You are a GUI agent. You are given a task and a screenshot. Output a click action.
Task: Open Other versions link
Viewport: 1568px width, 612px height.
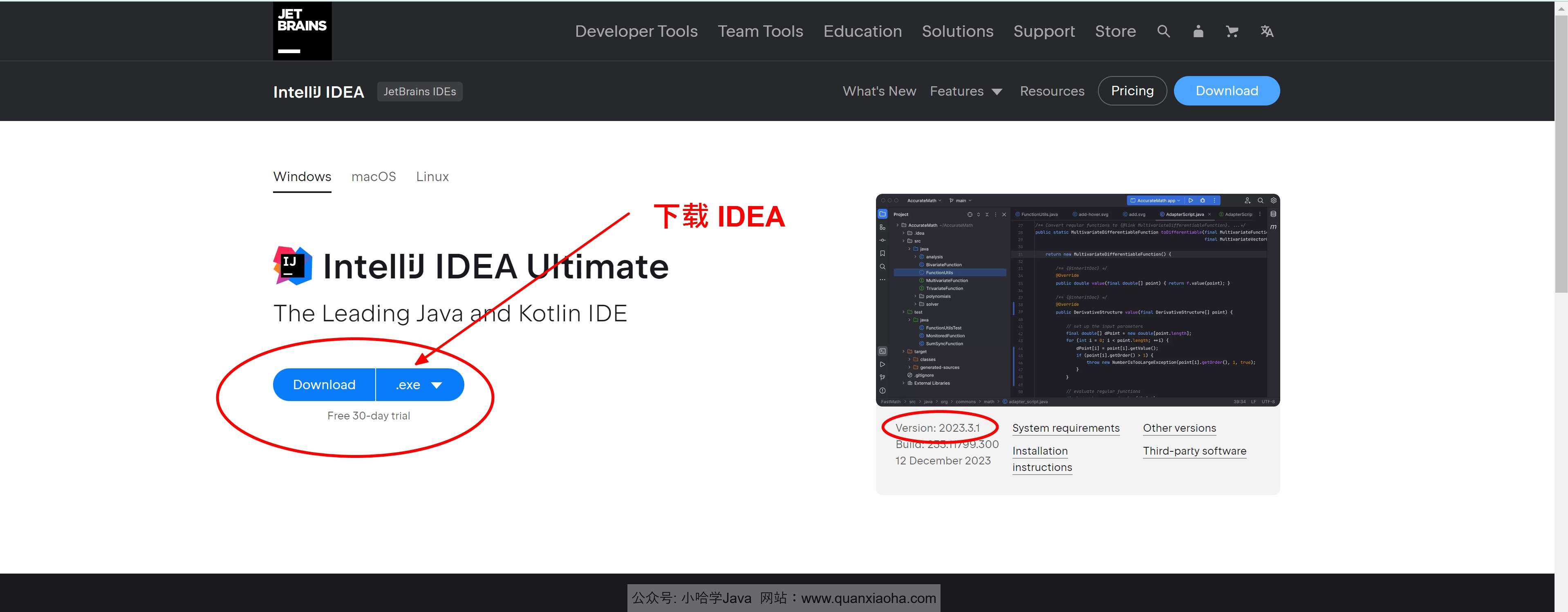1179,428
